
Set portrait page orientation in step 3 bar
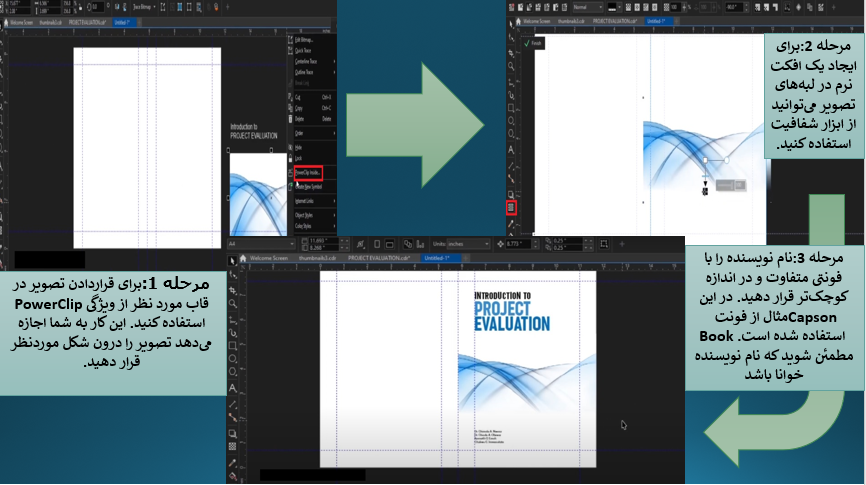click(x=377, y=244)
